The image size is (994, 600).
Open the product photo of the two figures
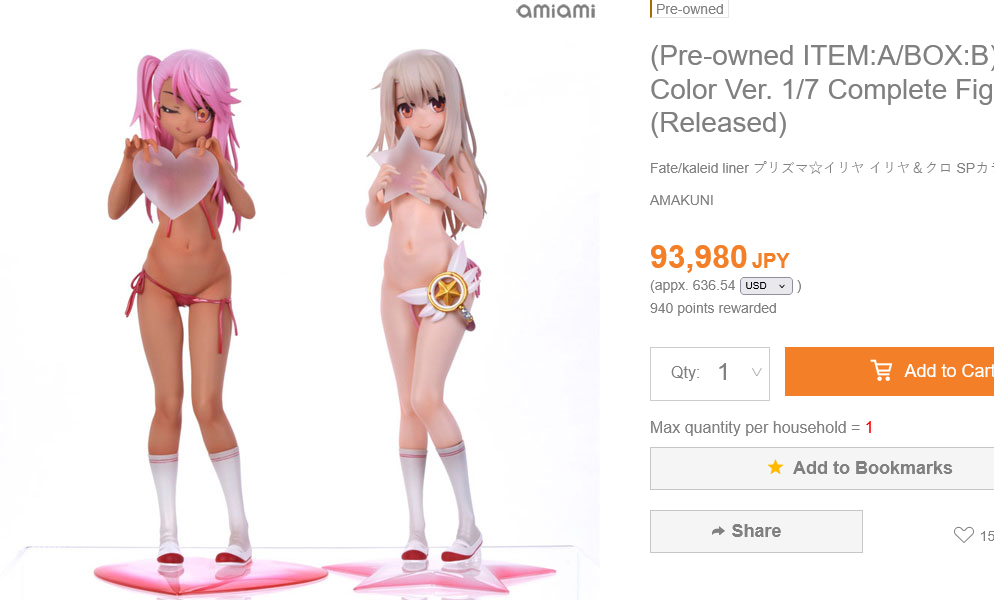click(300, 304)
